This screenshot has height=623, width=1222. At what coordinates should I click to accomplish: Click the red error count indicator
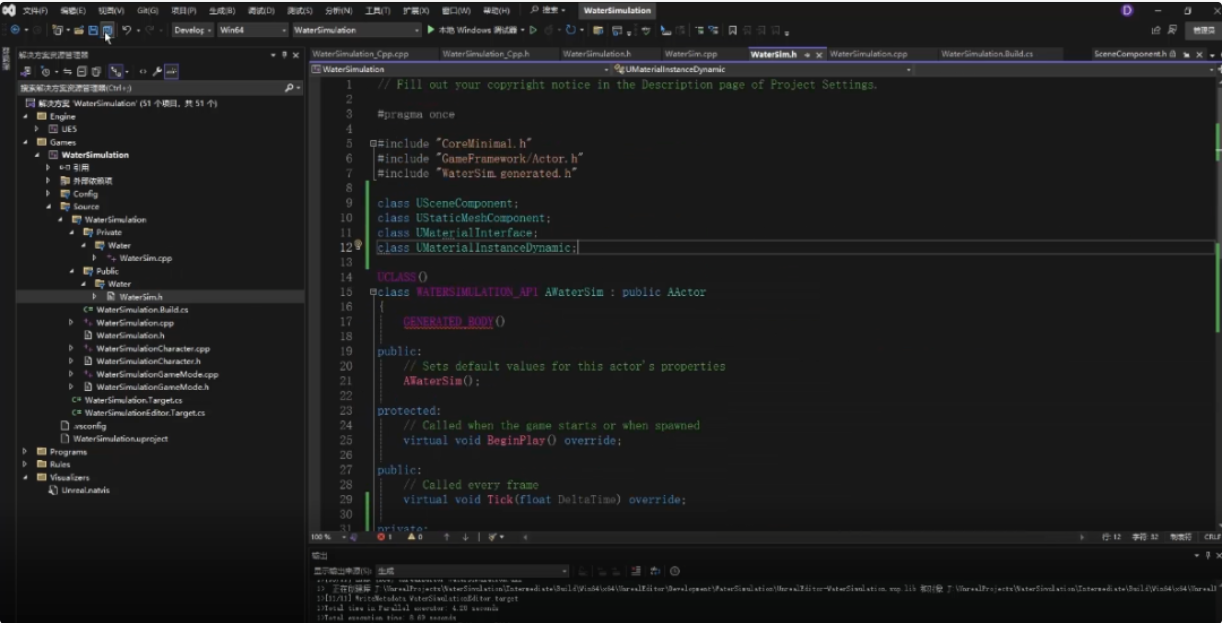(x=385, y=537)
